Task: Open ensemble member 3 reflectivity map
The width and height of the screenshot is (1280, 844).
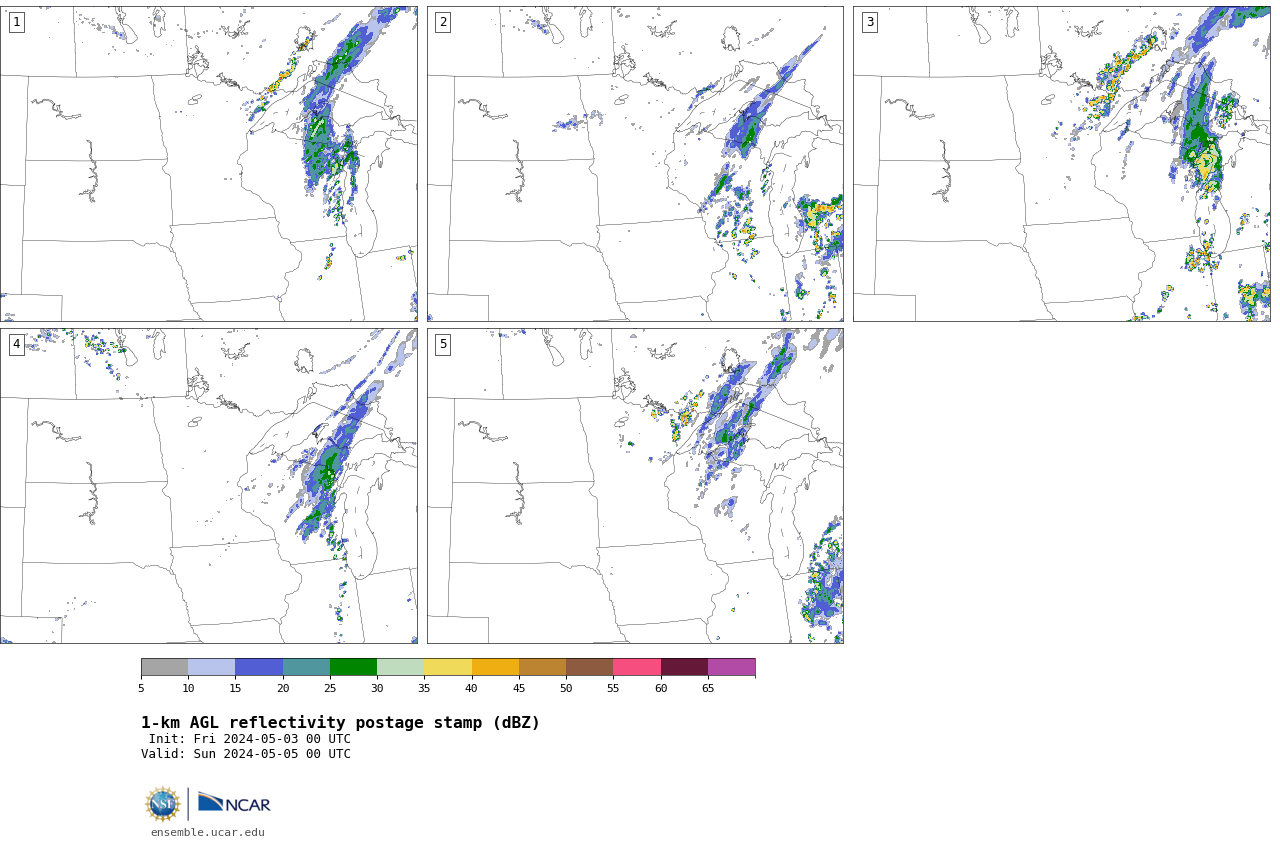Action: (x=1061, y=164)
